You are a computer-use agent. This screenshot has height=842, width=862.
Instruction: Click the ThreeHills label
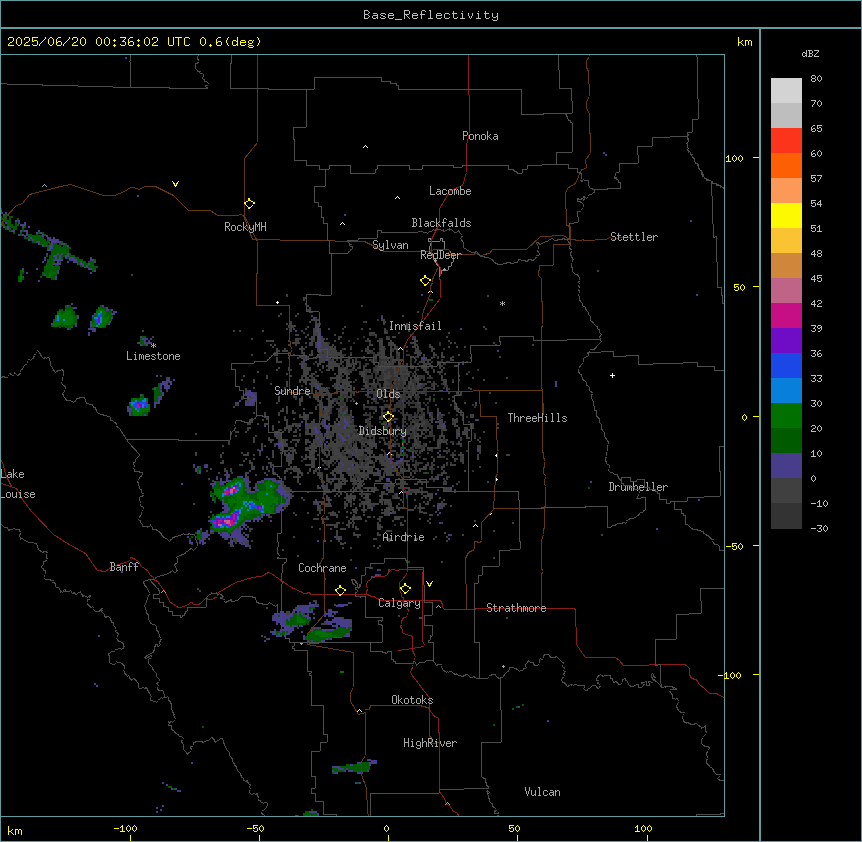[537, 418]
